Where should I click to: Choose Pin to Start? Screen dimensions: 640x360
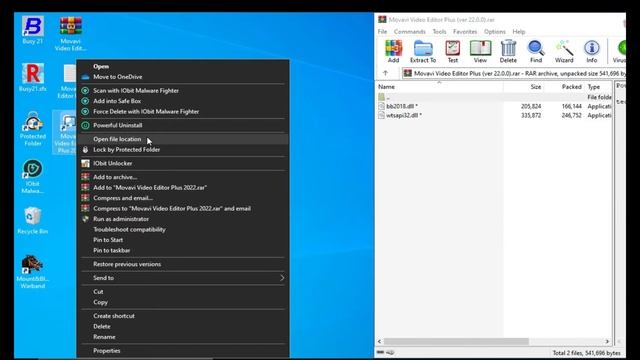click(183, 240)
